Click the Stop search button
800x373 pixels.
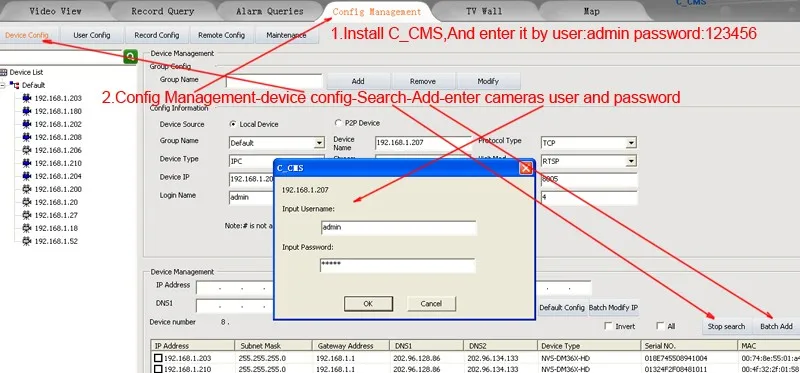coord(727,327)
